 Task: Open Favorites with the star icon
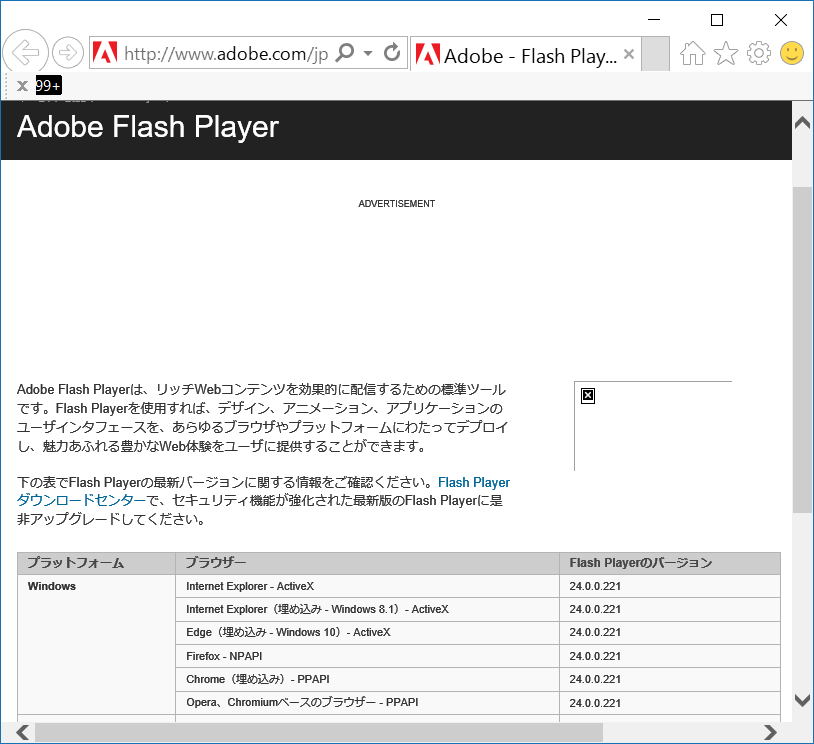[726, 53]
